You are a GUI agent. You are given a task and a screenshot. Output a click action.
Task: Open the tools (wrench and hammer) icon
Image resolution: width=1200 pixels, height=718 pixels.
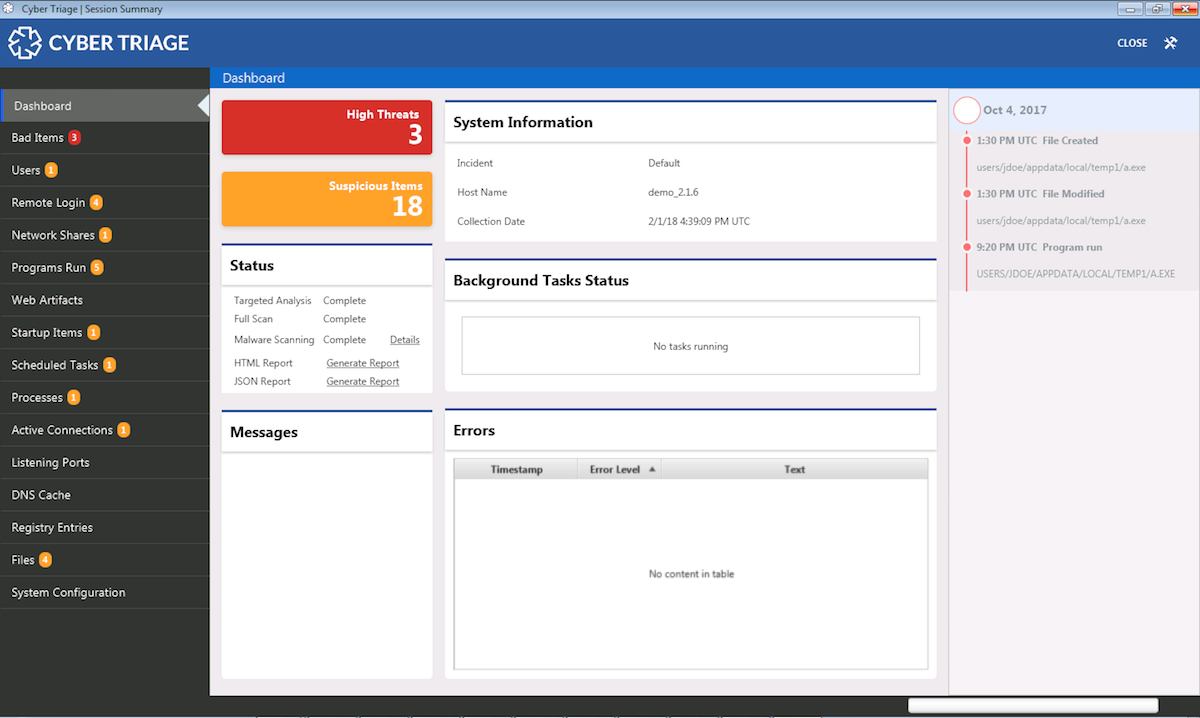[x=1170, y=43]
